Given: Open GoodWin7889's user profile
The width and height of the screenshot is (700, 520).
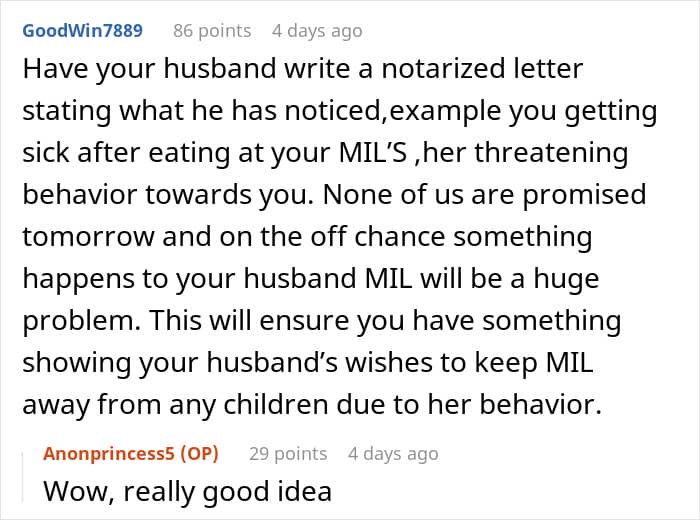Looking at the screenshot, I should [x=82, y=30].
